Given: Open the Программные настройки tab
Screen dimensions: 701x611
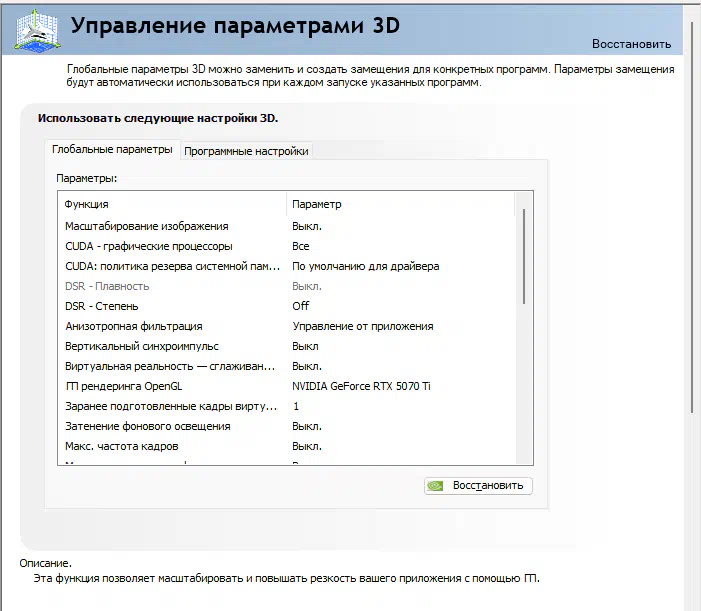Looking at the screenshot, I should (246, 151).
